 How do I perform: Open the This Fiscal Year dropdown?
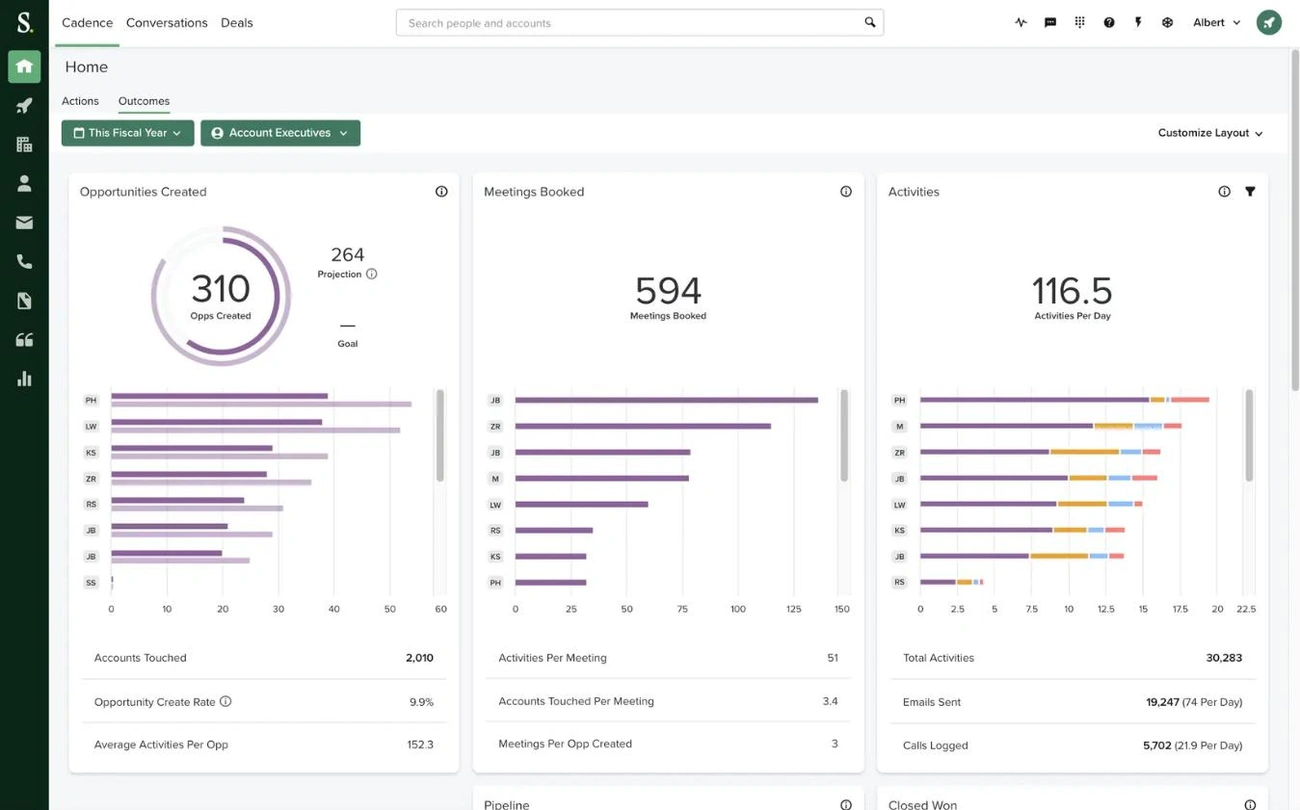click(127, 132)
